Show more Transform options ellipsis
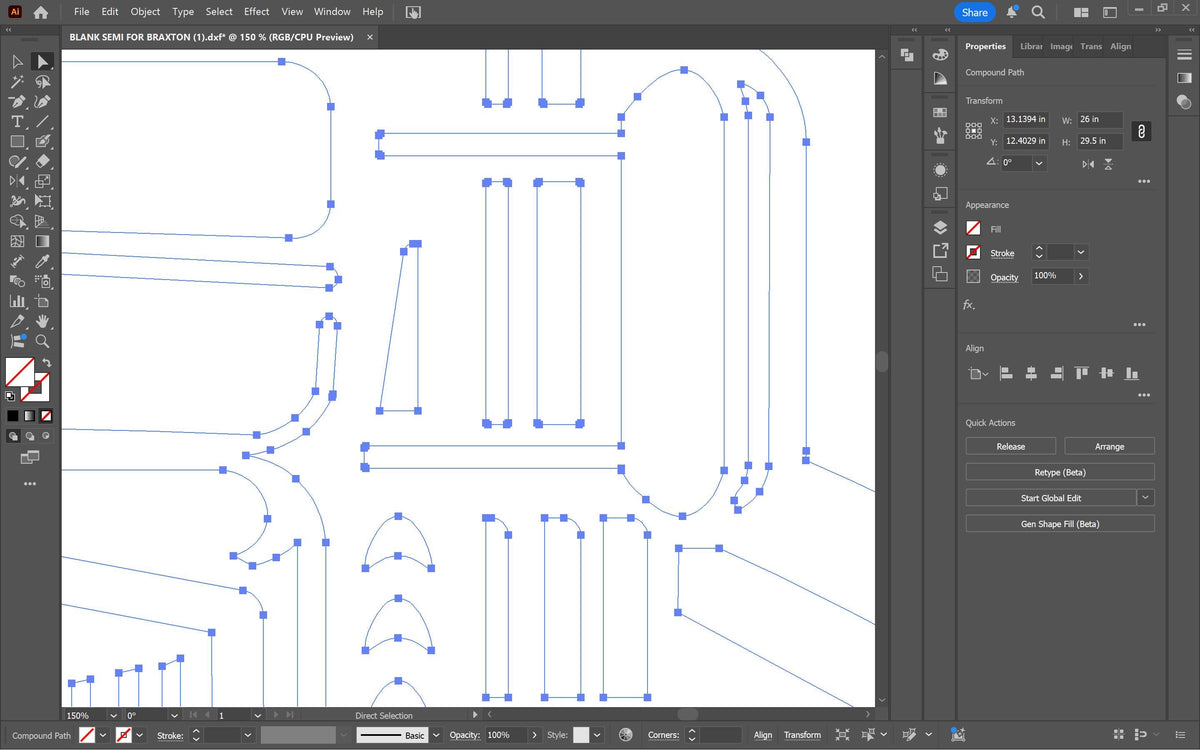 (1144, 182)
